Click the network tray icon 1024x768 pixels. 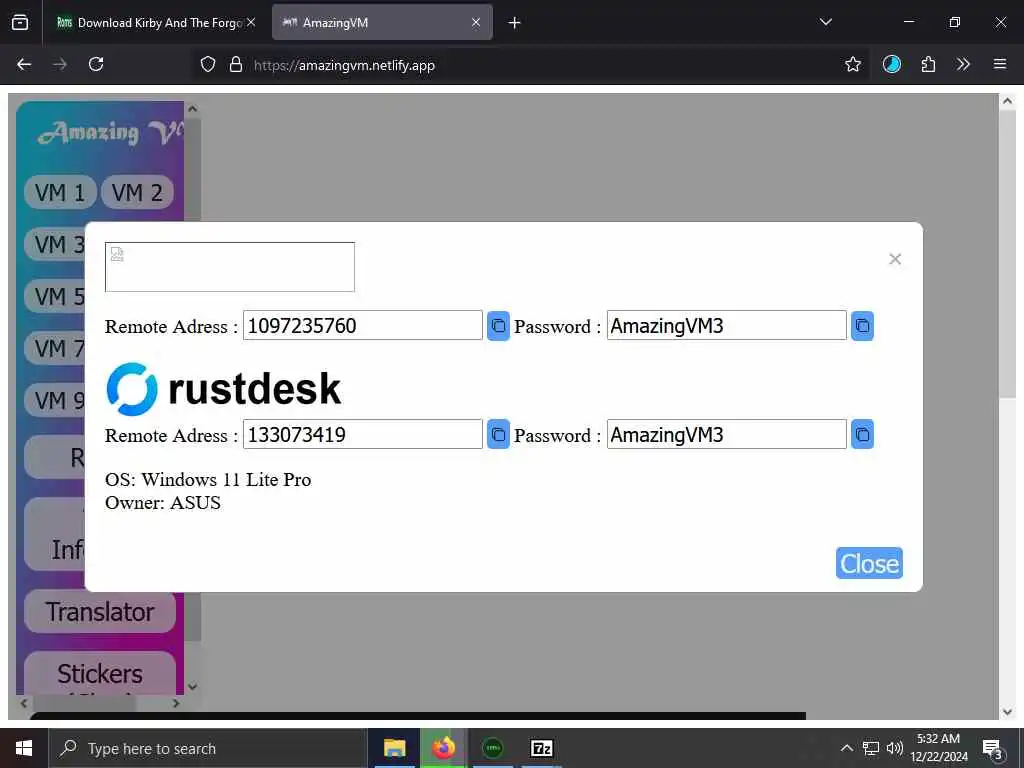871,748
